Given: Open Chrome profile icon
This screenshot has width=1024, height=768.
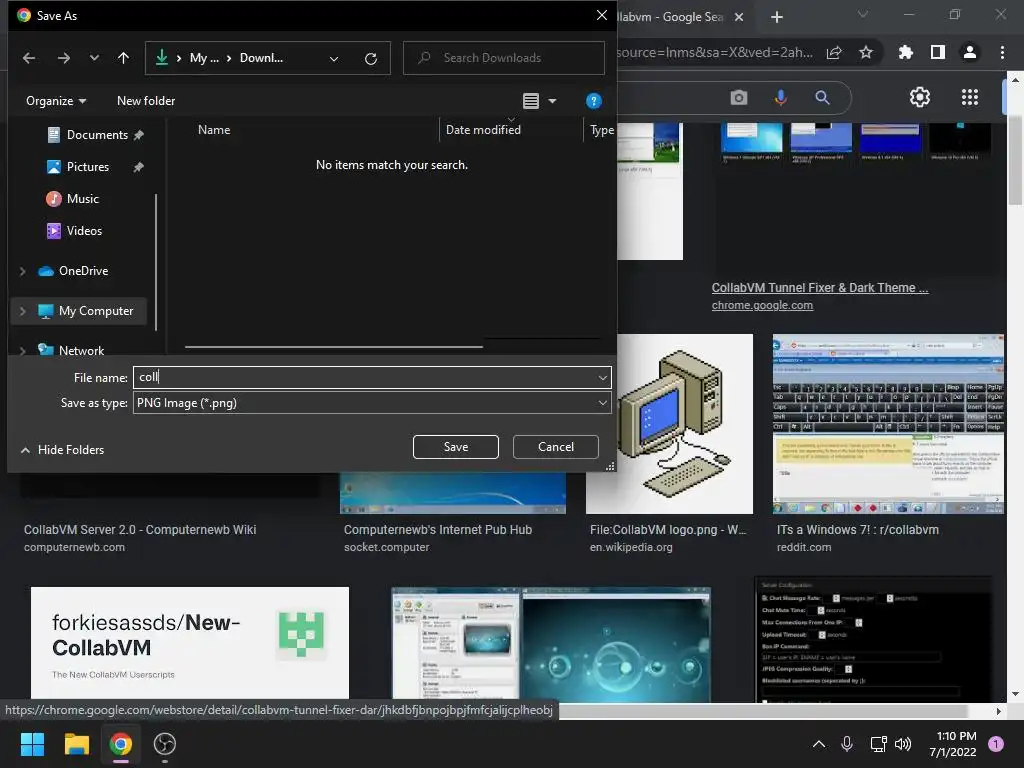Looking at the screenshot, I should 970,52.
